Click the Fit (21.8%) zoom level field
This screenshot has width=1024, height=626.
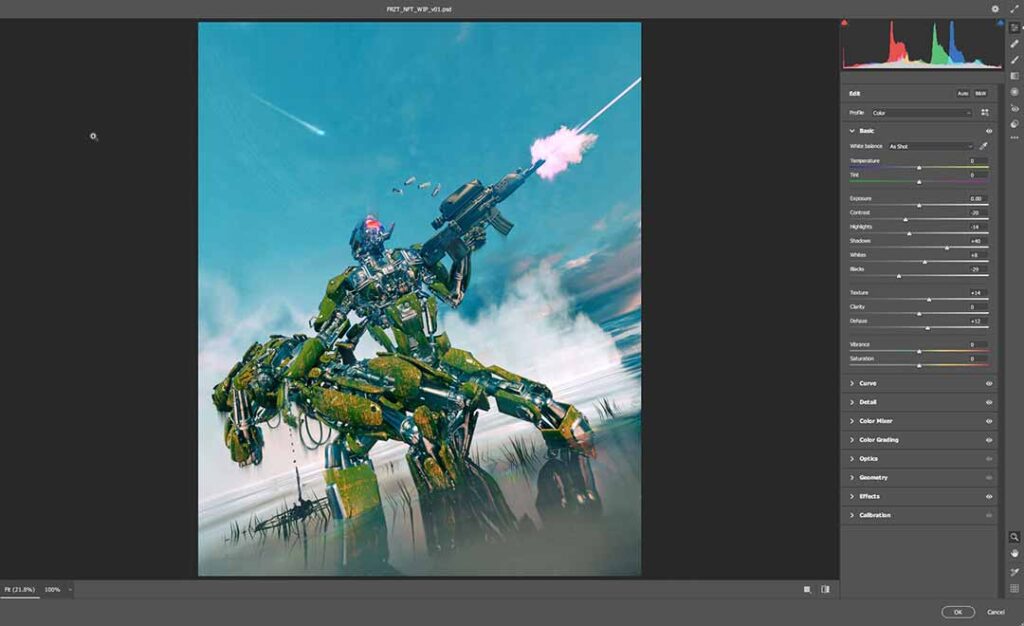click(19, 590)
